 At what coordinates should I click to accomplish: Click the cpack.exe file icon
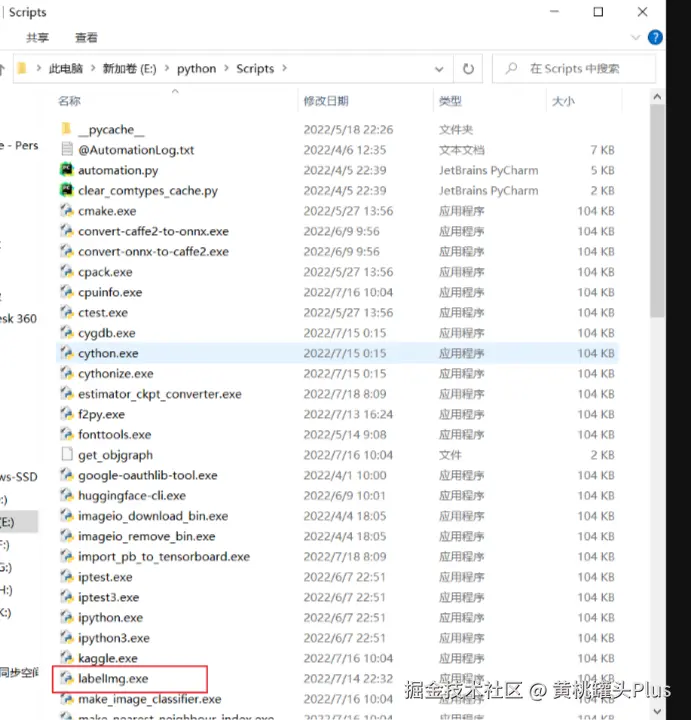click(x=67, y=271)
